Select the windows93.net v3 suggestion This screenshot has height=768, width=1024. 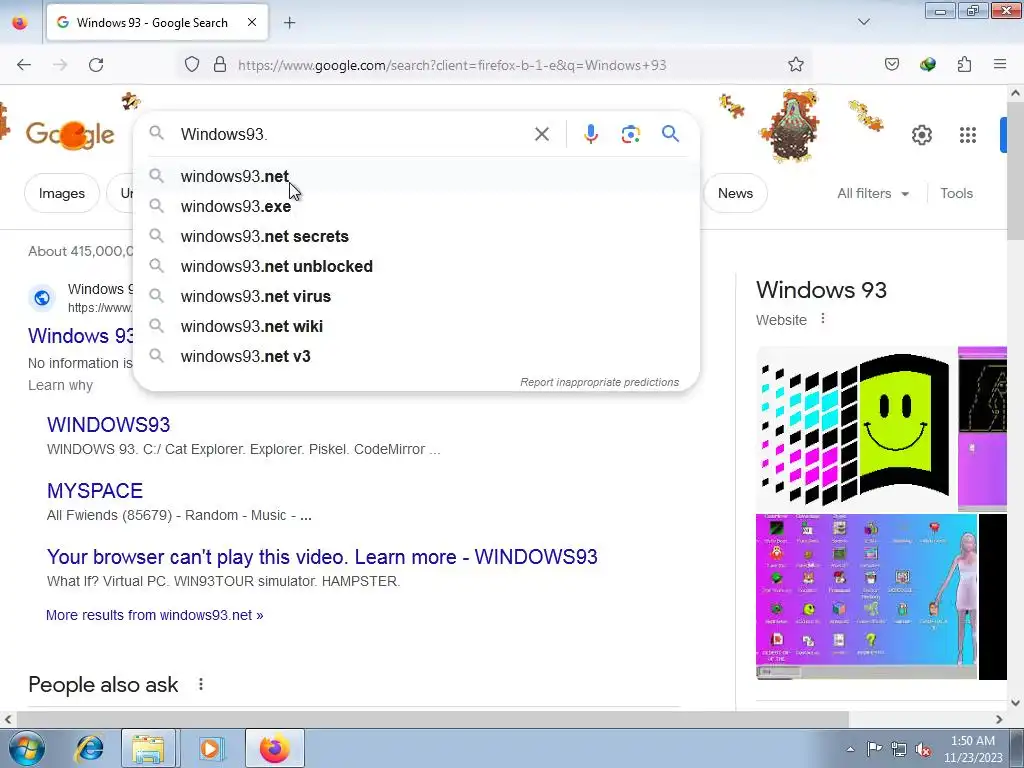417,357
